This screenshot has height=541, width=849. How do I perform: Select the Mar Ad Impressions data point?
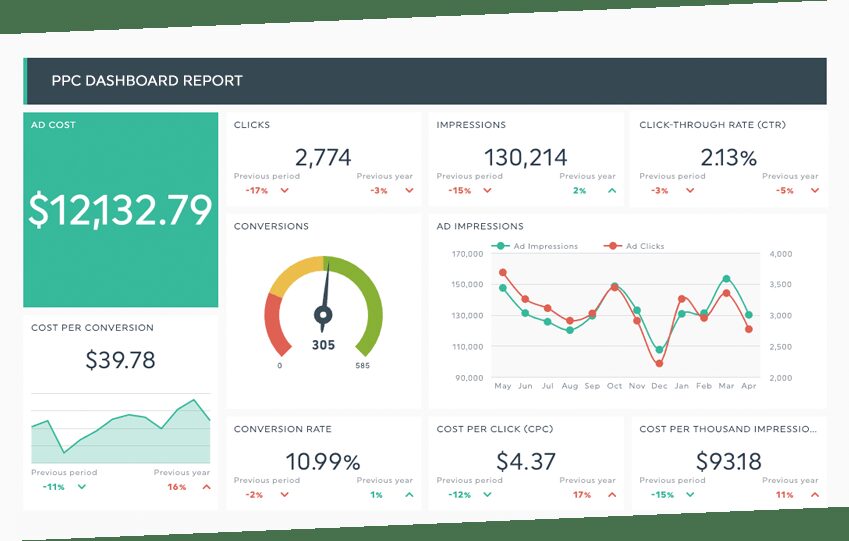tap(726, 279)
